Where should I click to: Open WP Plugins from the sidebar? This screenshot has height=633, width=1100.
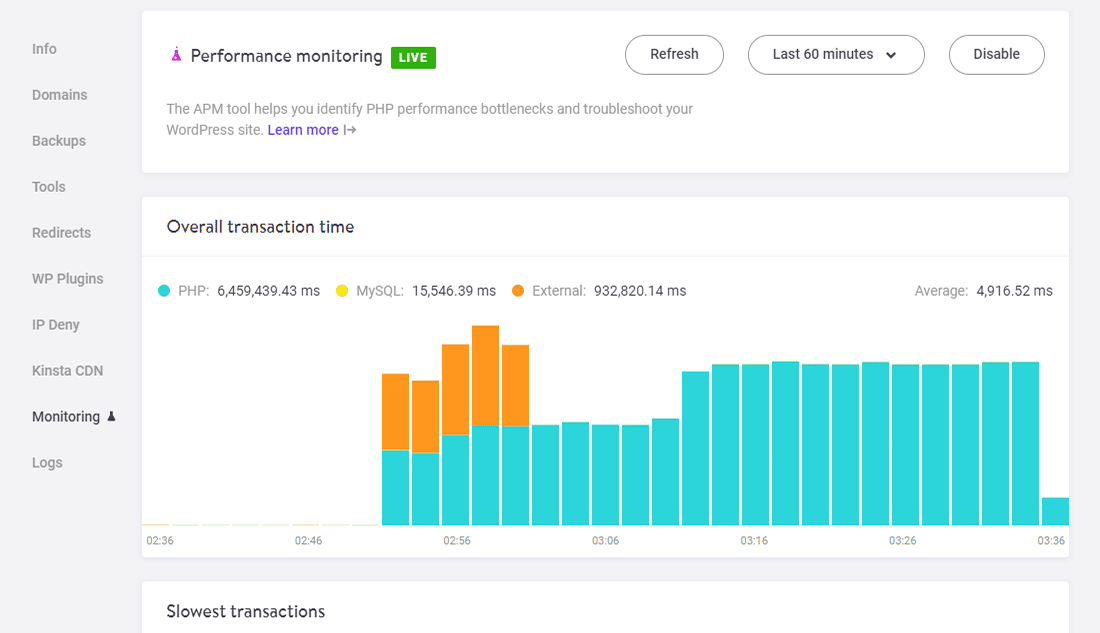(67, 278)
